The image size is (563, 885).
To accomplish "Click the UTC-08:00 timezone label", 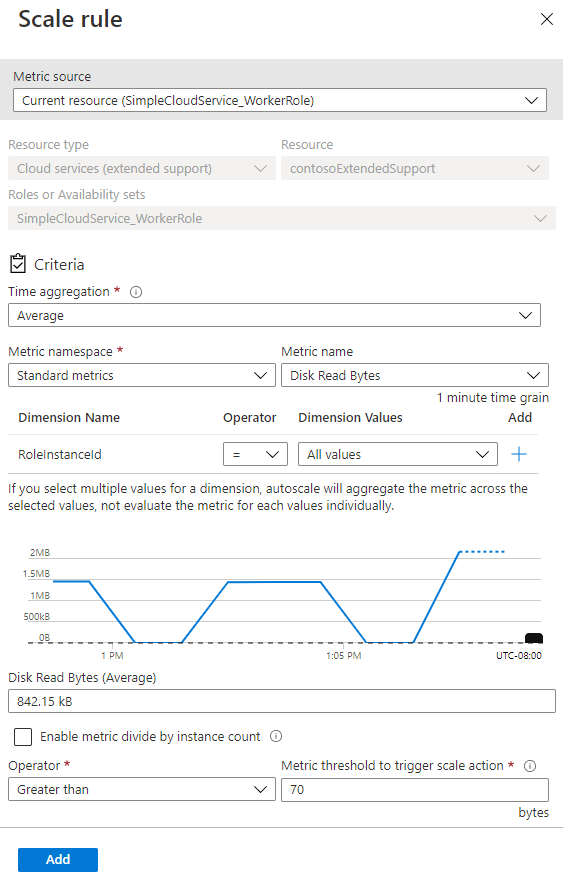I will 519,656.
